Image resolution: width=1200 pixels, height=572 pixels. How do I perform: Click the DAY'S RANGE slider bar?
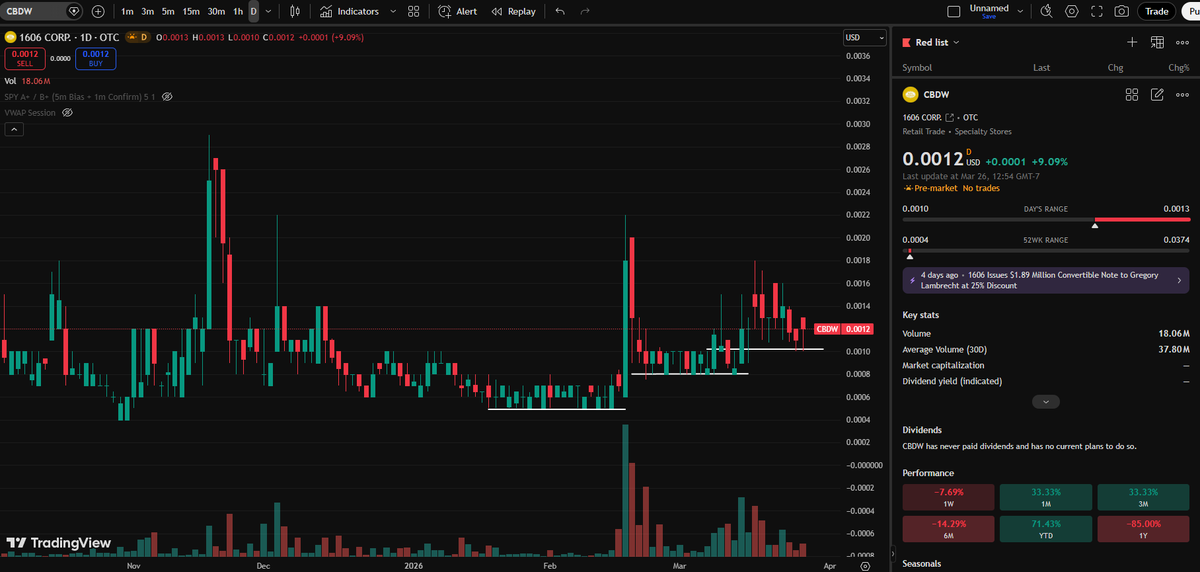1045,219
